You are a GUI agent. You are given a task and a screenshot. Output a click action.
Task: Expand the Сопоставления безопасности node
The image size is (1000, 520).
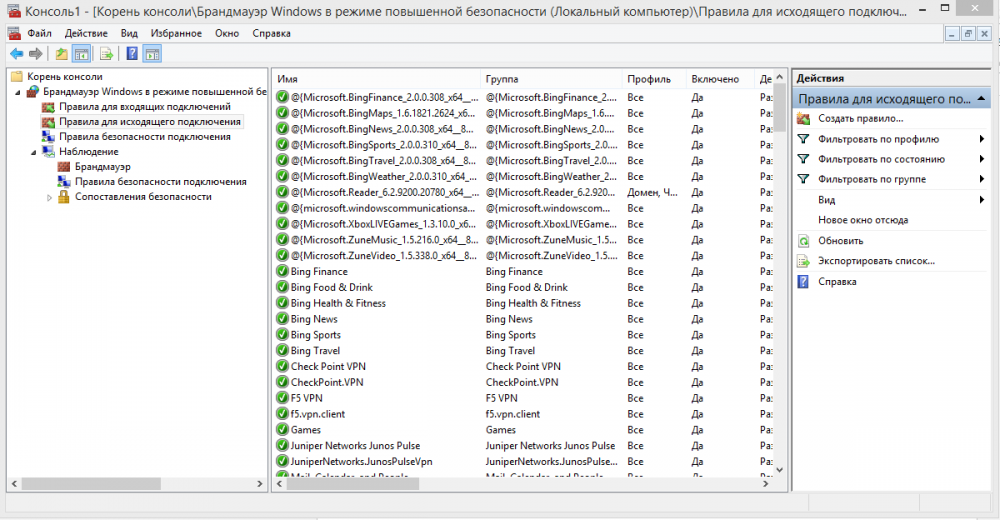click(49, 197)
